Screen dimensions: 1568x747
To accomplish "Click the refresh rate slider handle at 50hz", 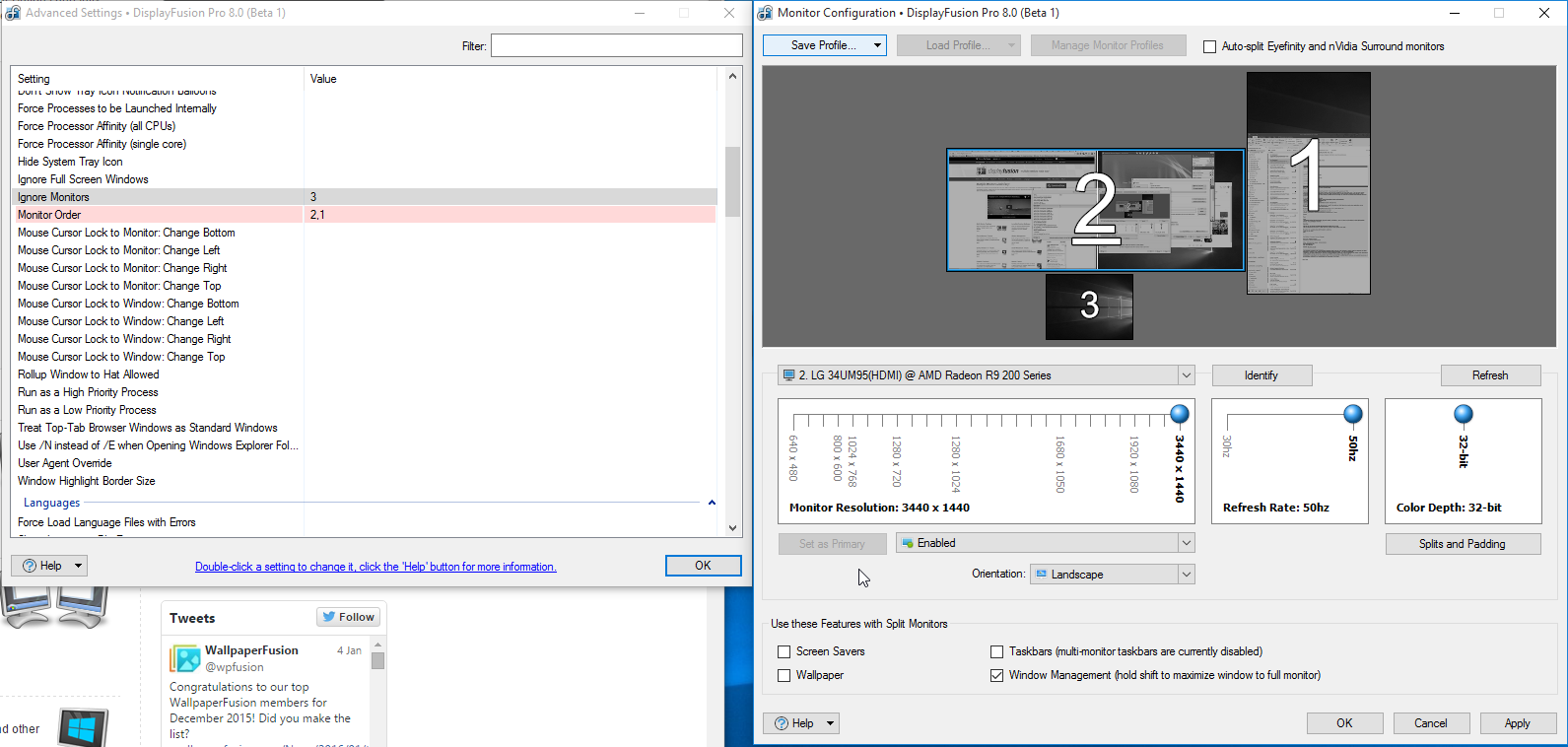I will click(1353, 414).
